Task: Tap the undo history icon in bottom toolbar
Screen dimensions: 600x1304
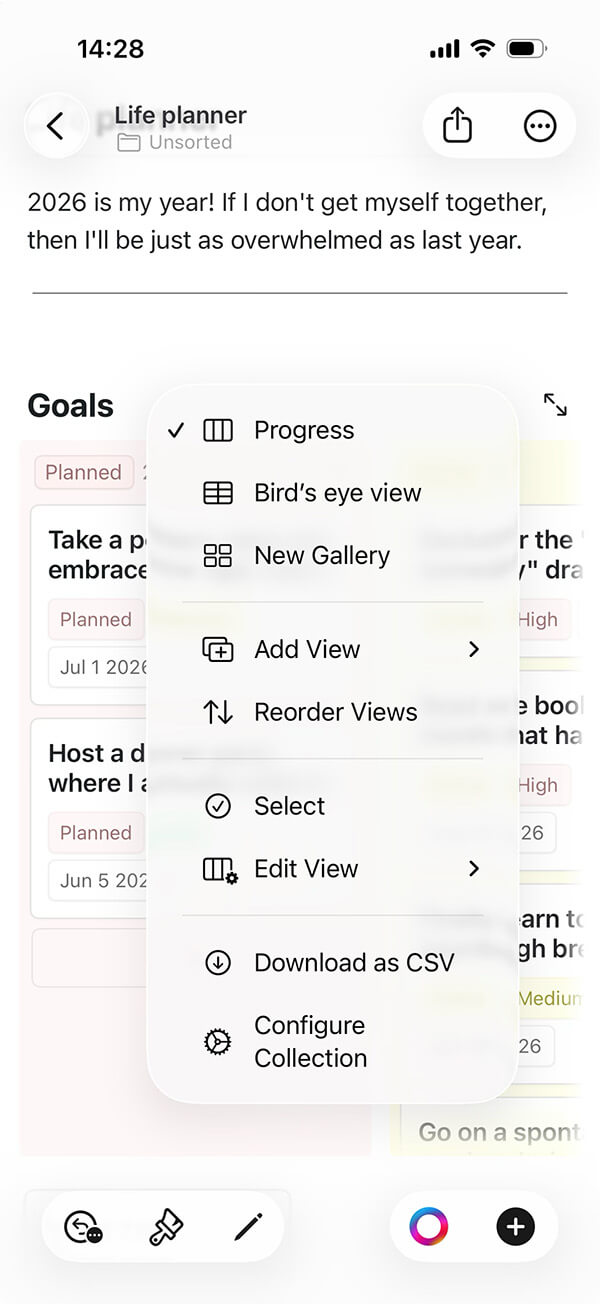Action: point(82,1226)
